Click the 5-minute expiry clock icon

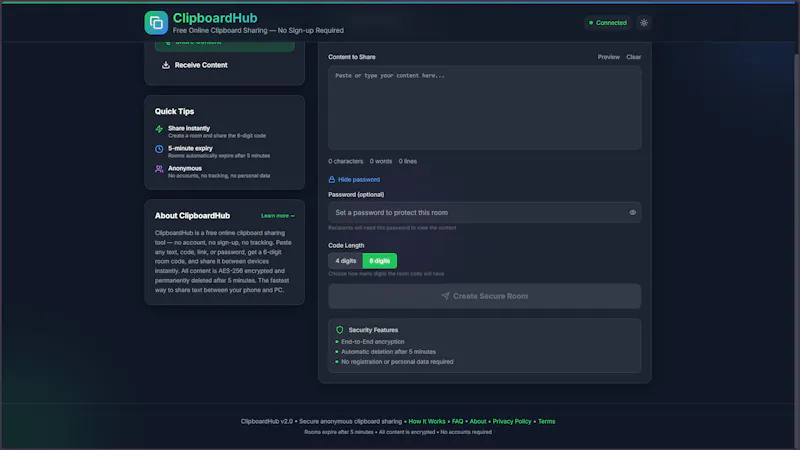[159, 149]
